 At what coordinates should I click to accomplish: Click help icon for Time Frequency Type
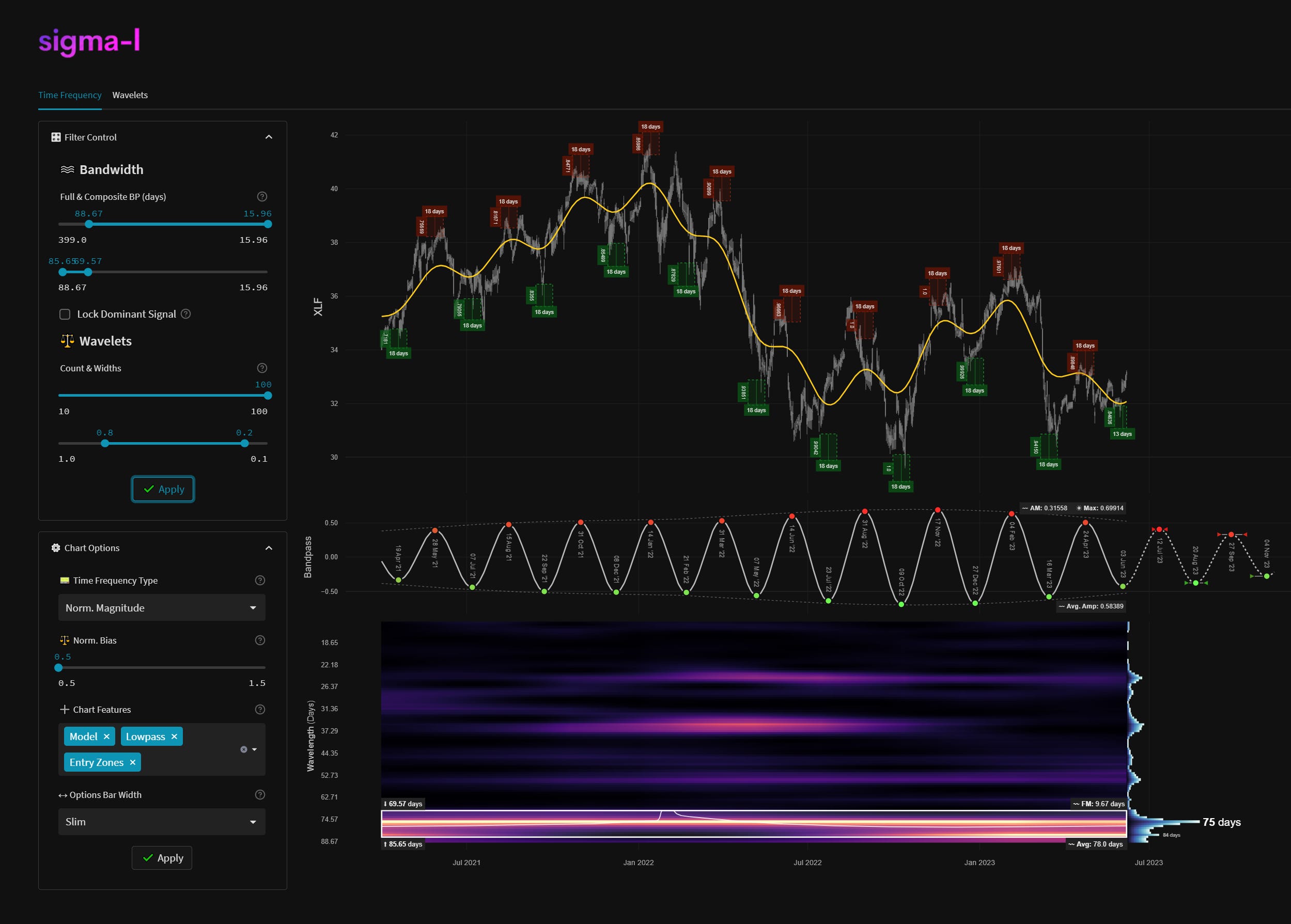point(260,581)
